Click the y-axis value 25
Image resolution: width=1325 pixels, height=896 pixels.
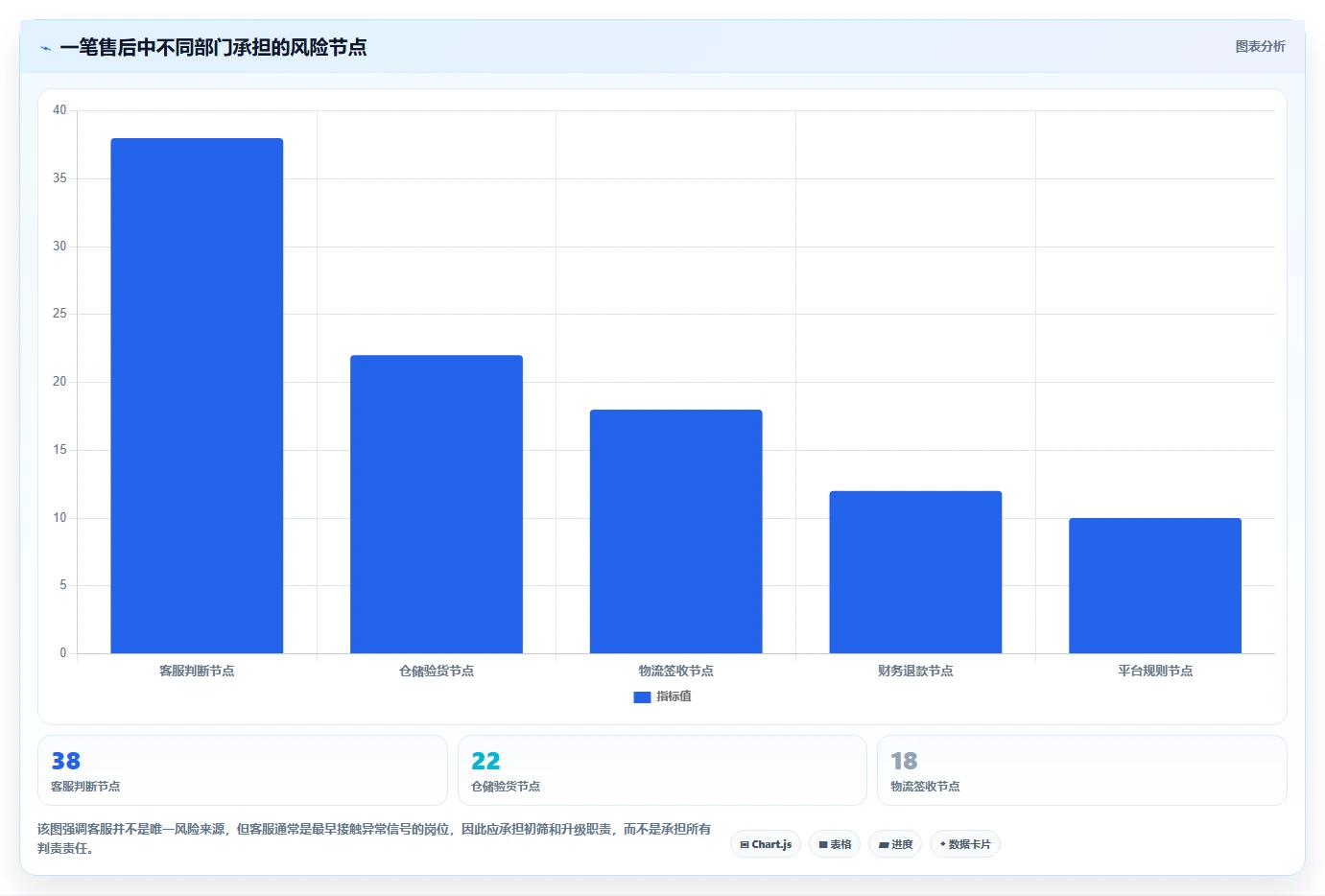[59, 314]
